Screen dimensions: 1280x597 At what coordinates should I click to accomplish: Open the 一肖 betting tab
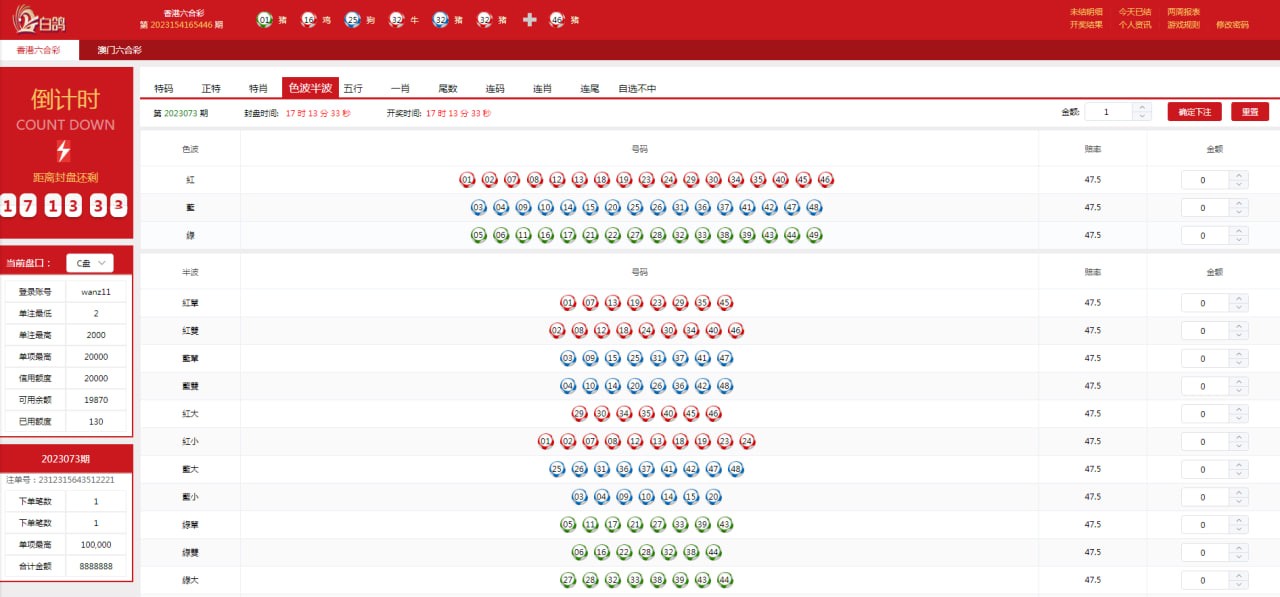[400, 88]
